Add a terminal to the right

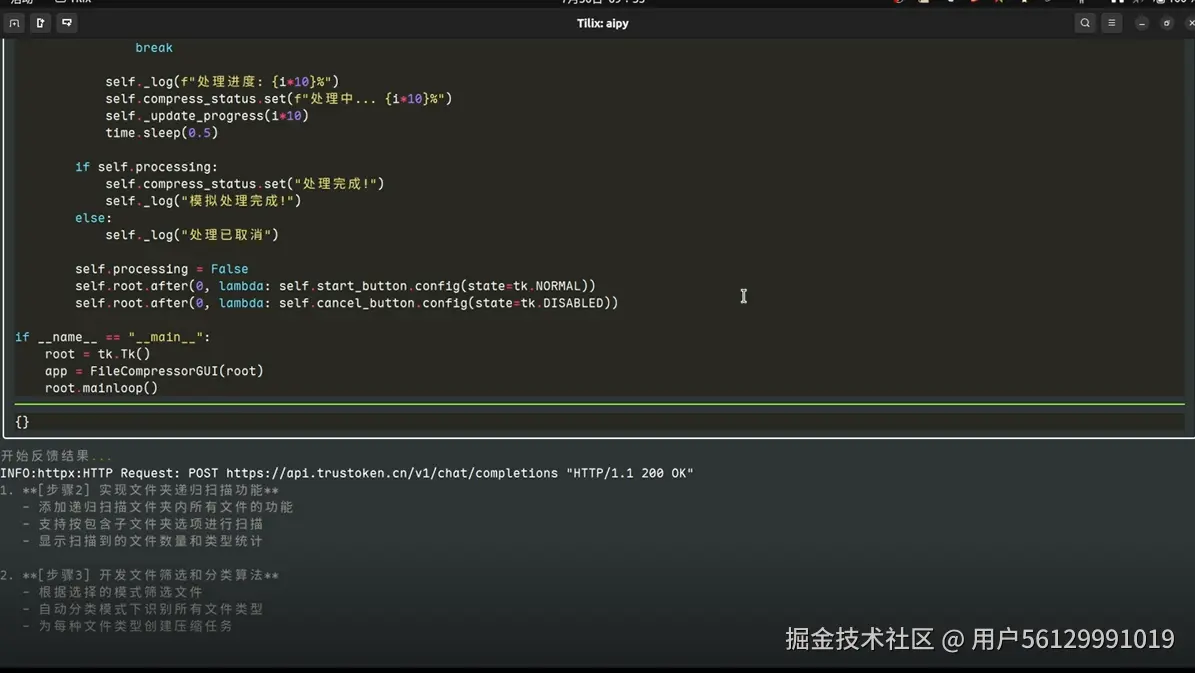40,23
